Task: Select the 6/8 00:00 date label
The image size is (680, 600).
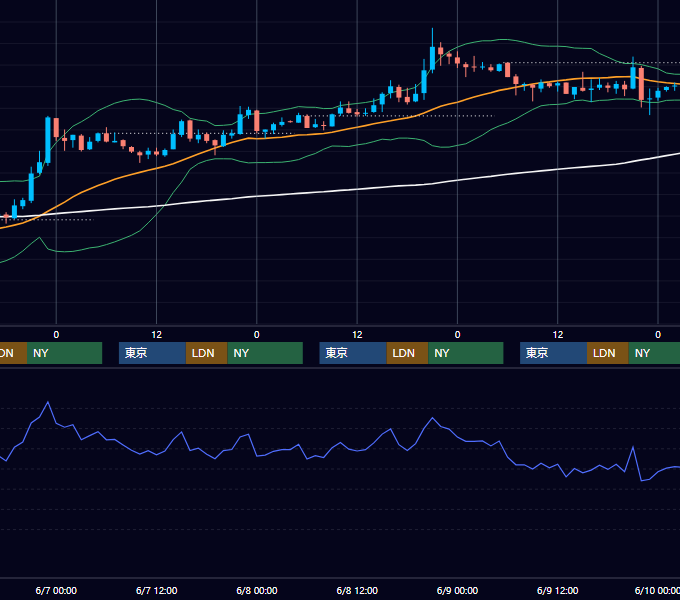Action: coord(257,590)
